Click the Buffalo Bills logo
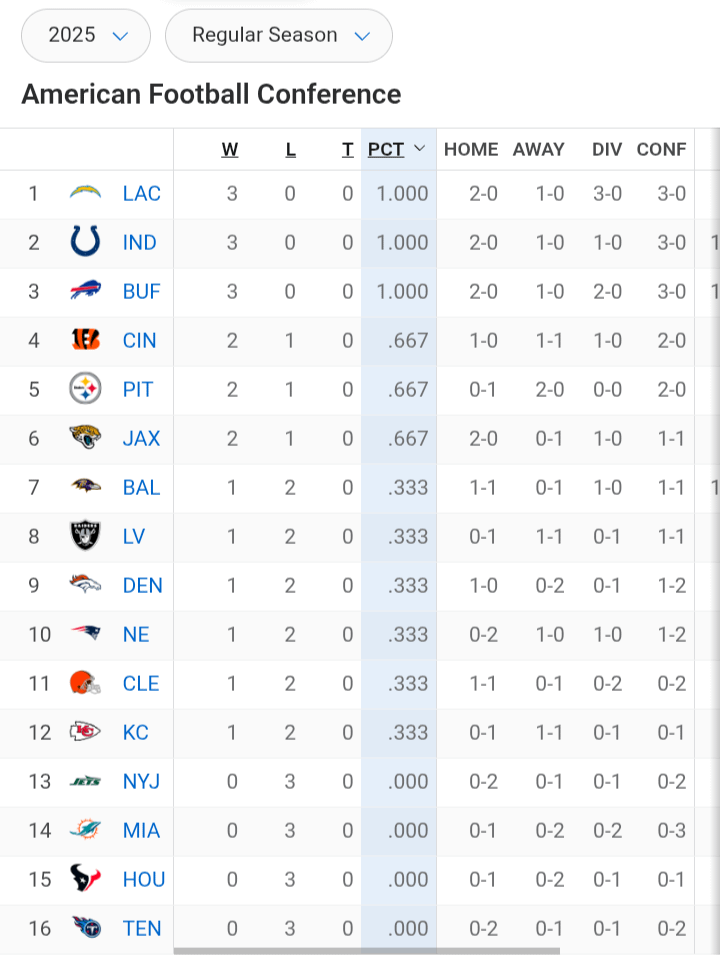 tap(85, 291)
